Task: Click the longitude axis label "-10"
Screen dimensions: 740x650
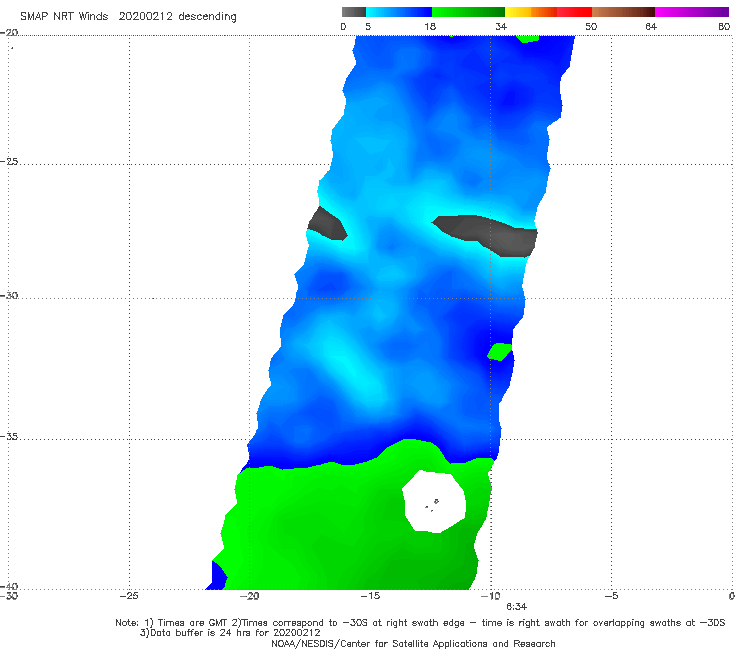Action: tap(490, 596)
